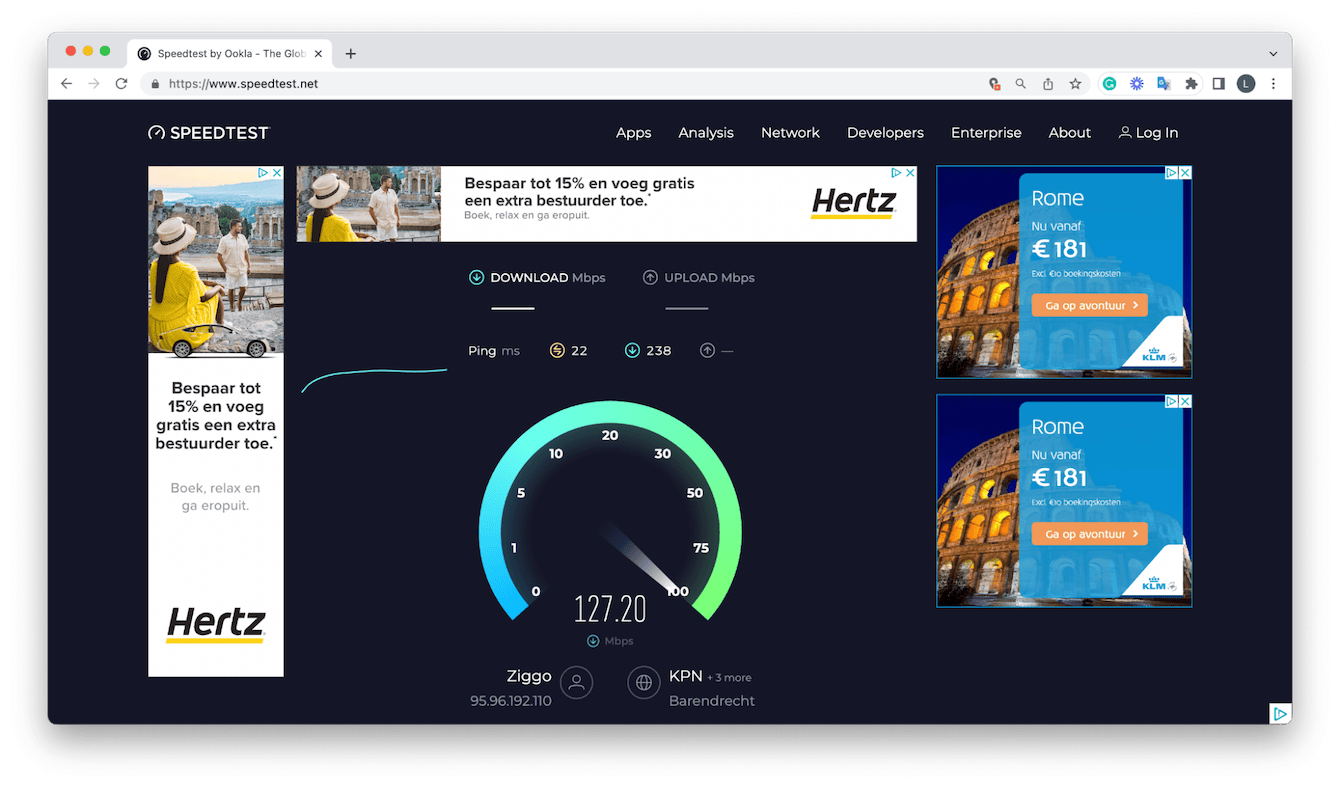Click the Ziggo ISP profile icon
Screen dimensions: 1340x788
click(576, 682)
